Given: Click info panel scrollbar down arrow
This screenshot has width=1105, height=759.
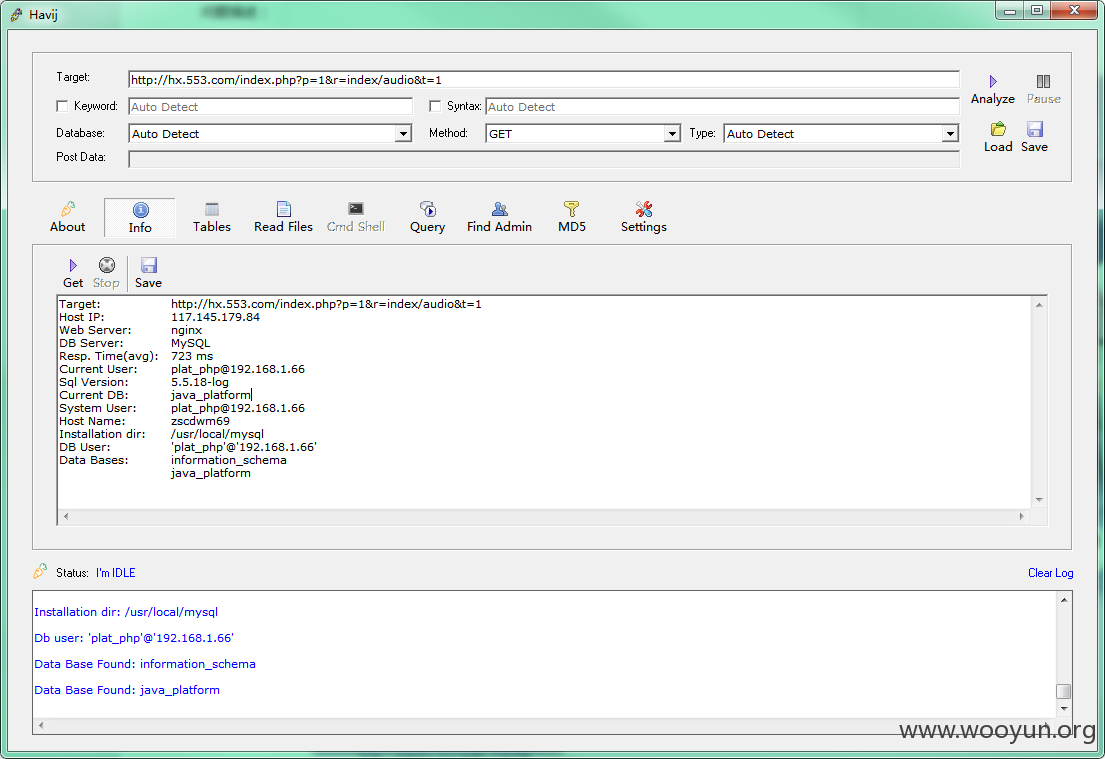Looking at the screenshot, I should [x=1039, y=500].
